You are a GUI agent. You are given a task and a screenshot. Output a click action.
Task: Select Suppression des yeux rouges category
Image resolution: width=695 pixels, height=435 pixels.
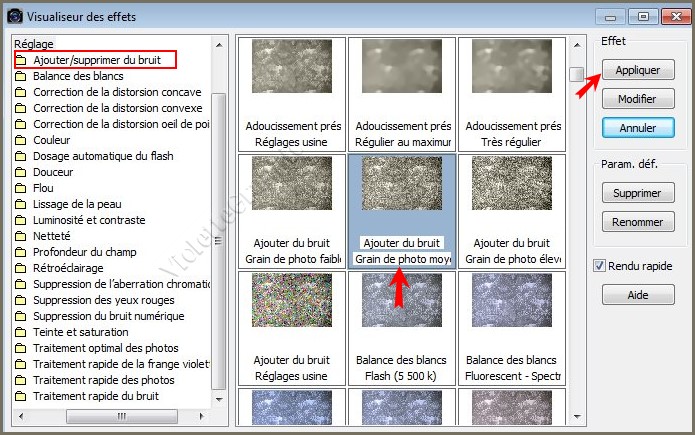(x=104, y=300)
